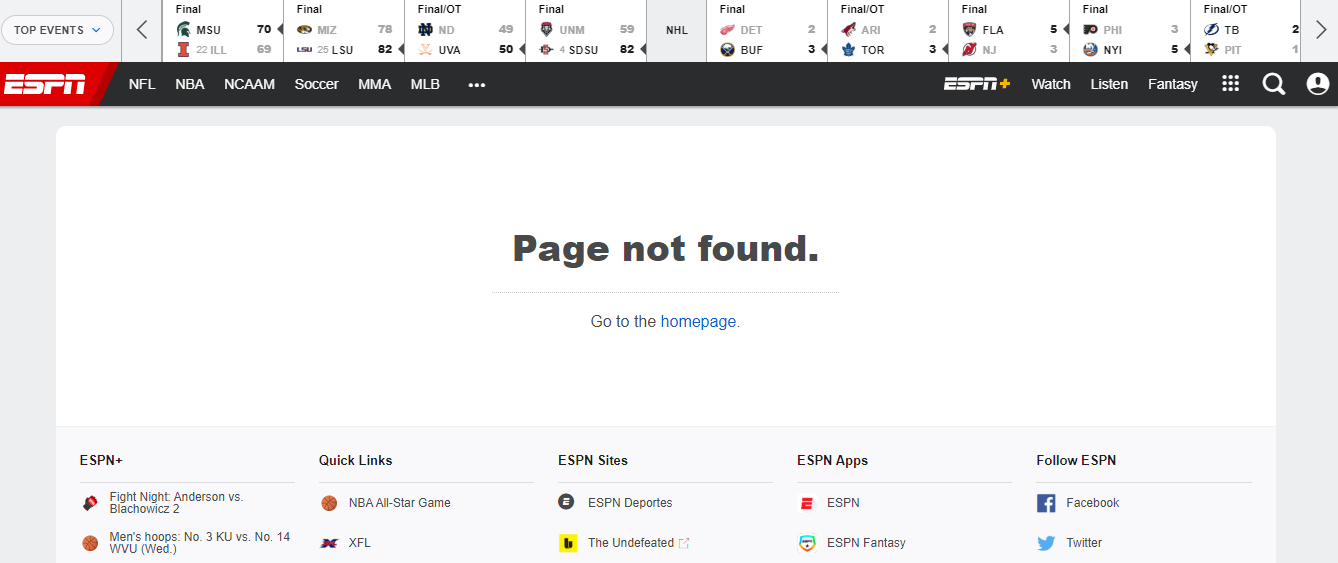Expand more sports ellipsis menu
This screenshot has width=1338, height=563.
[477, 85]
